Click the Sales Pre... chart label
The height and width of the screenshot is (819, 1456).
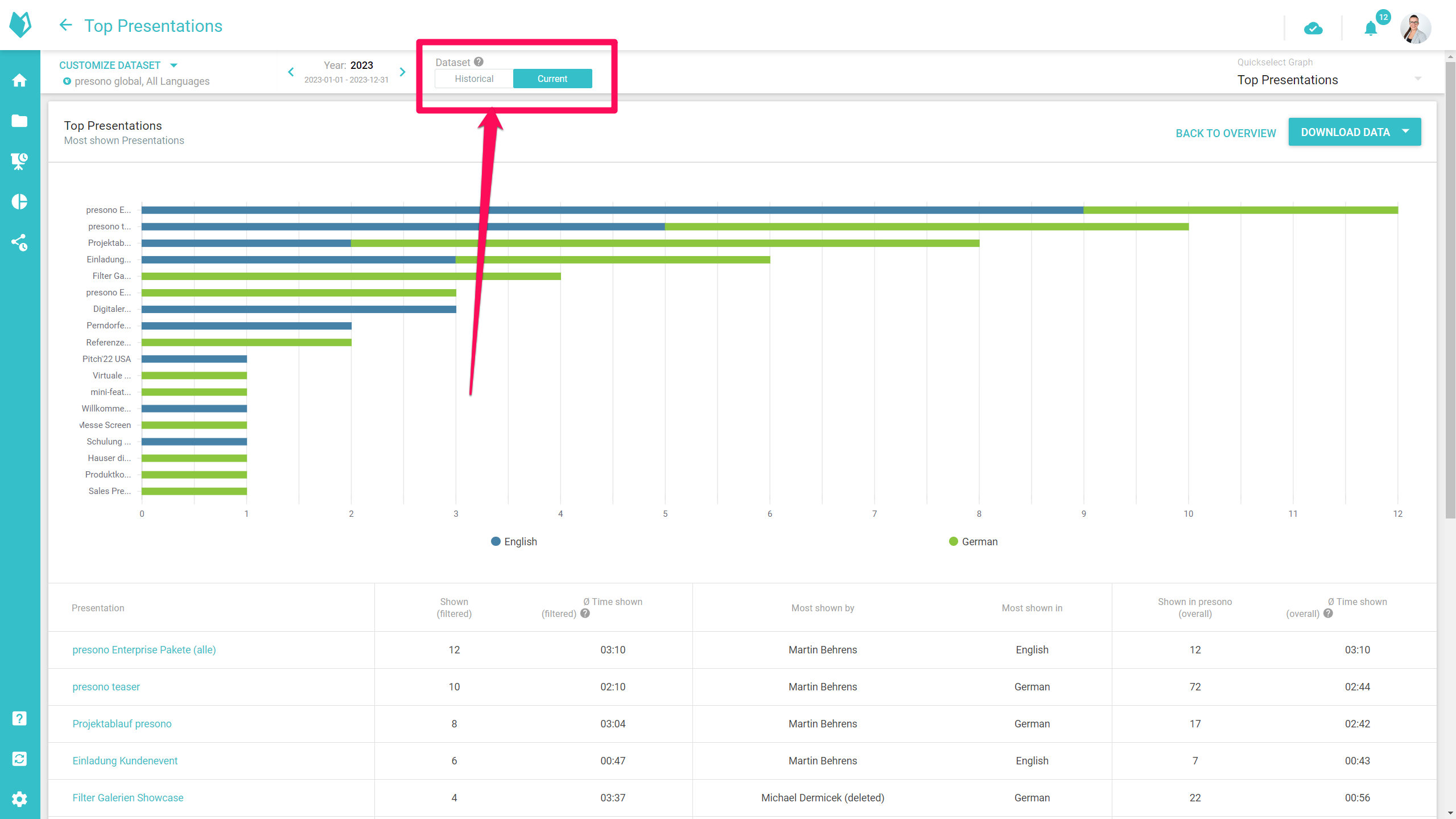pyautogui.click(x=109, y=491)
